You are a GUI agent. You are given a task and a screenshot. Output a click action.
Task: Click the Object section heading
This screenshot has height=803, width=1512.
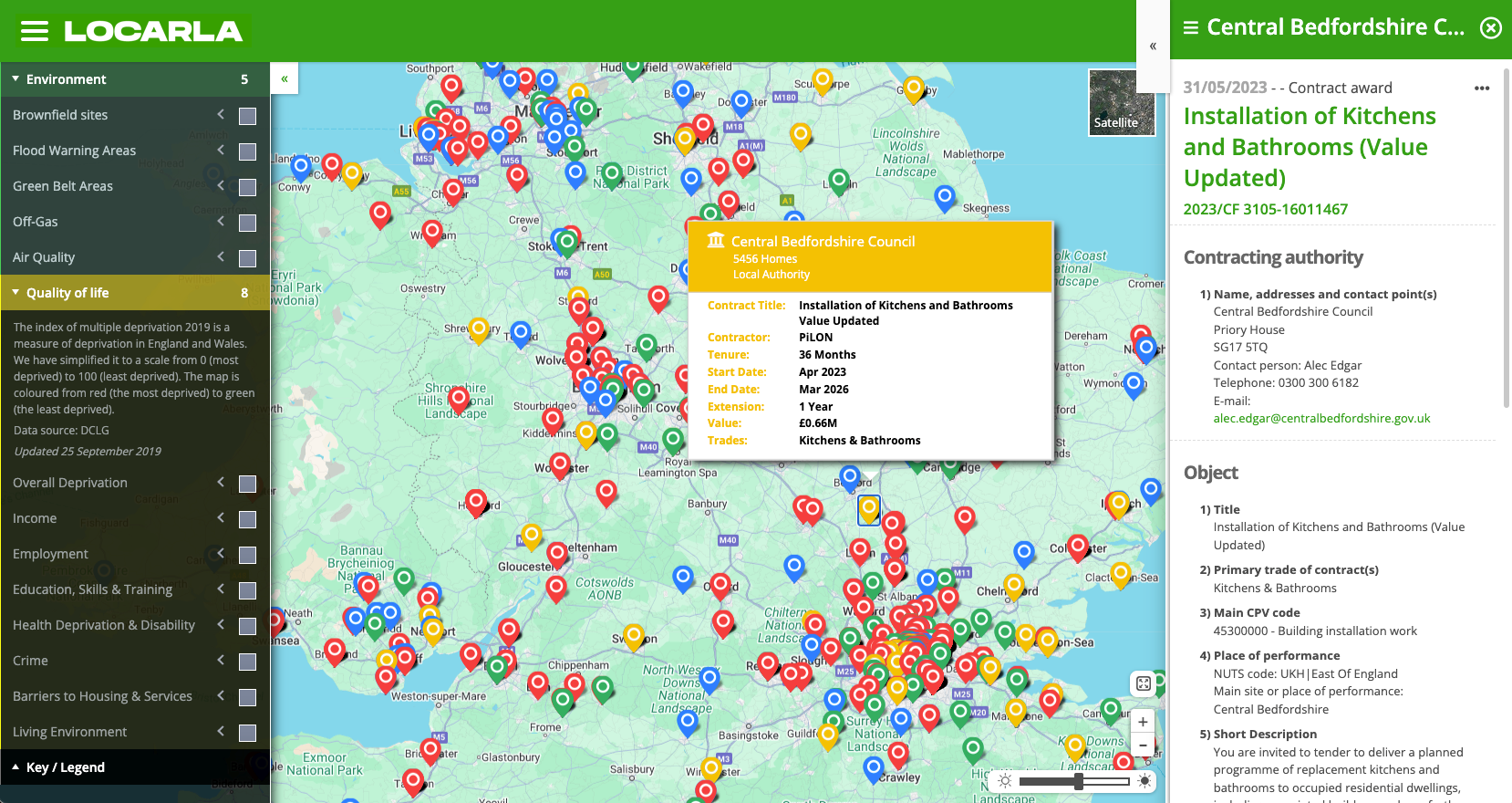coord(1211,473)
